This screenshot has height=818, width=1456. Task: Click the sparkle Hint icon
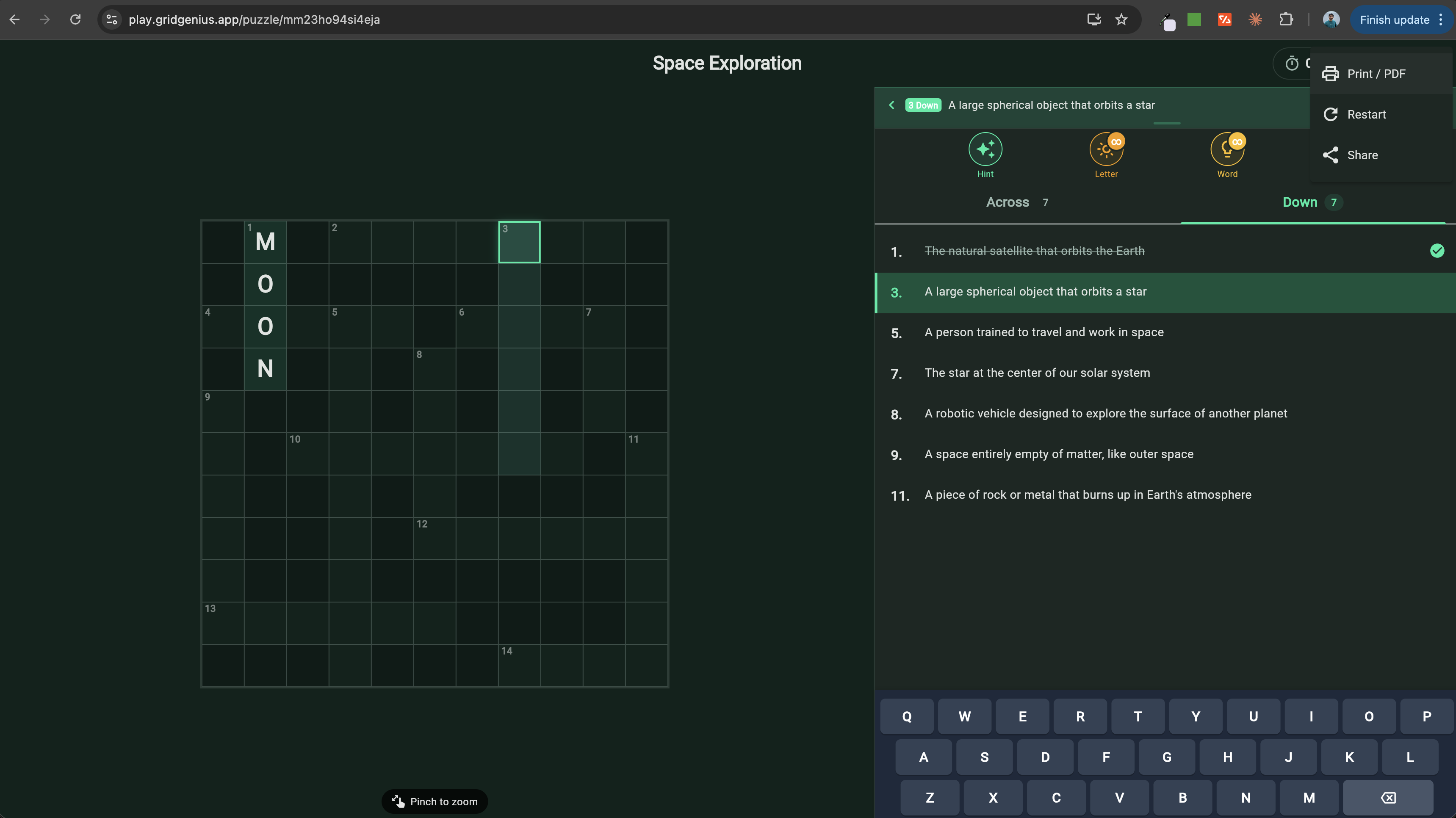pos(985,149)
